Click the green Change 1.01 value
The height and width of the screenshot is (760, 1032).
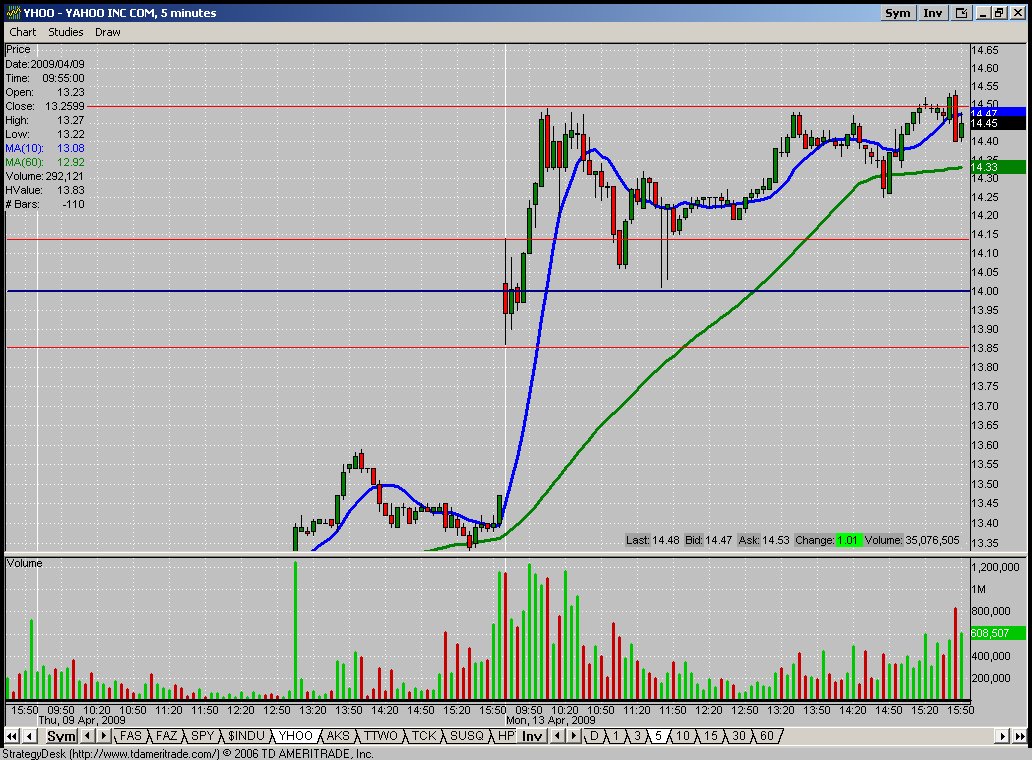point(847,540)
